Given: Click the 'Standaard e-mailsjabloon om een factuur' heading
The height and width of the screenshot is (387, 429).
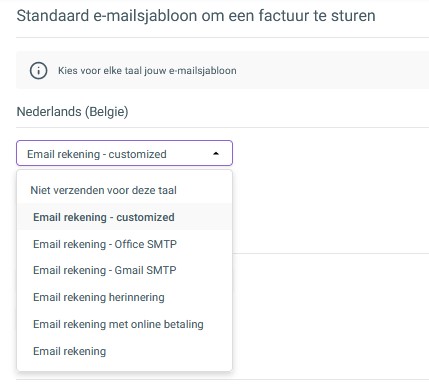Looking at the screenshot, I should 196,16.
